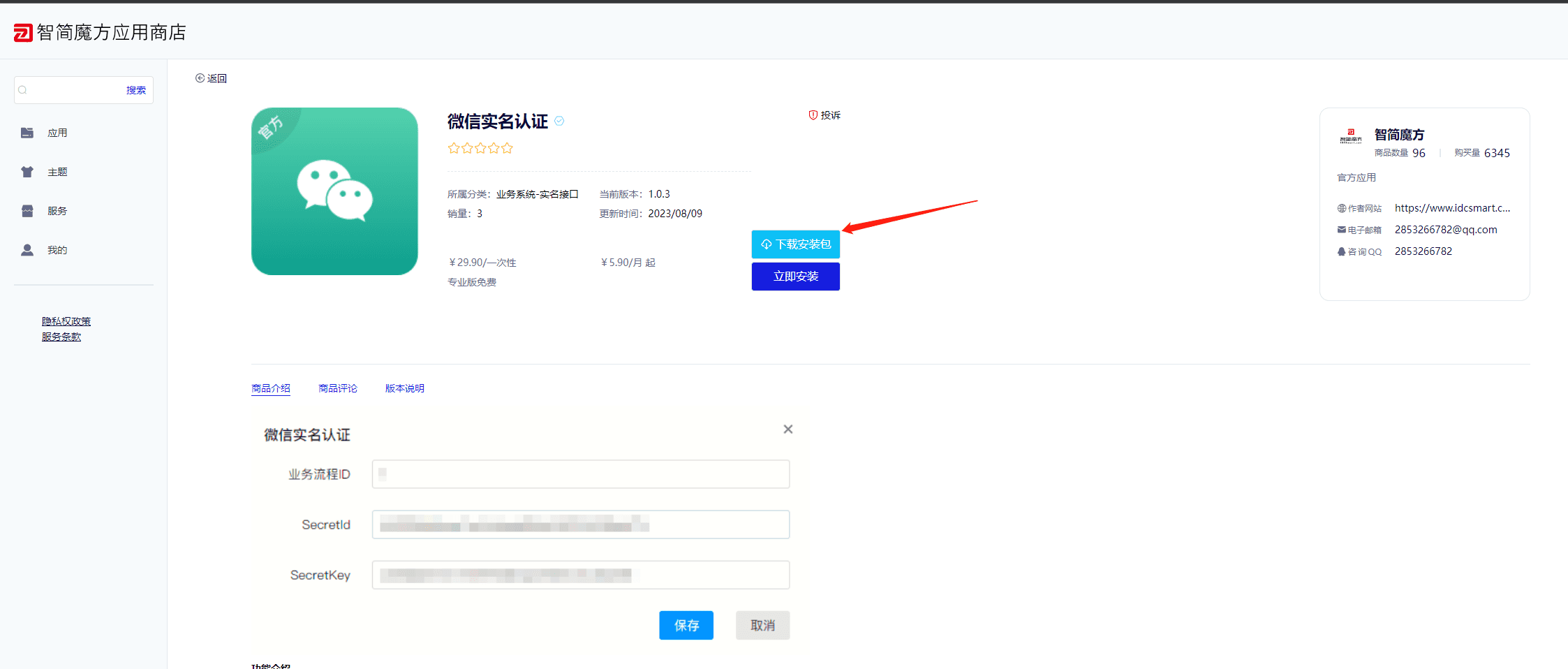Open the 隐私权政策 link
Viewport: 1568px width, 669px height.
click(x=66, y=321)
